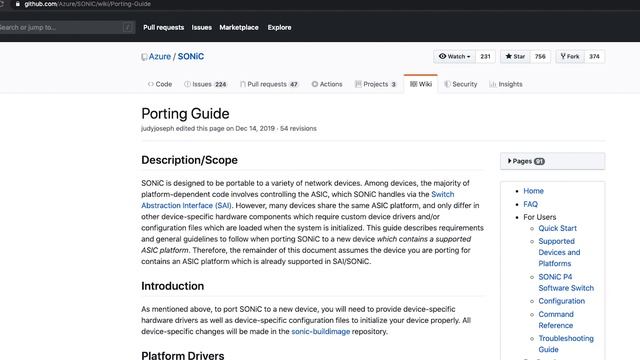Open the Watch dropdown button
640x360 pixels.
pos(454,56)
